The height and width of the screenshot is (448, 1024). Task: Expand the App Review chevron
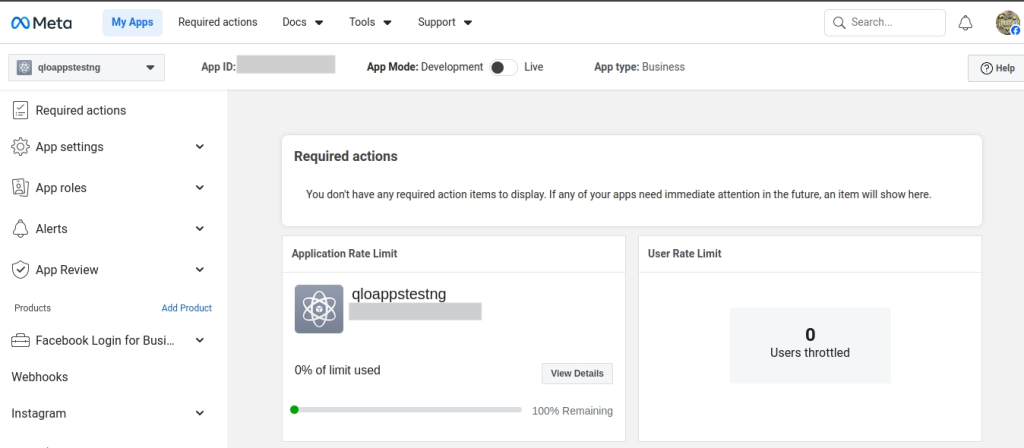click(200, 270)
